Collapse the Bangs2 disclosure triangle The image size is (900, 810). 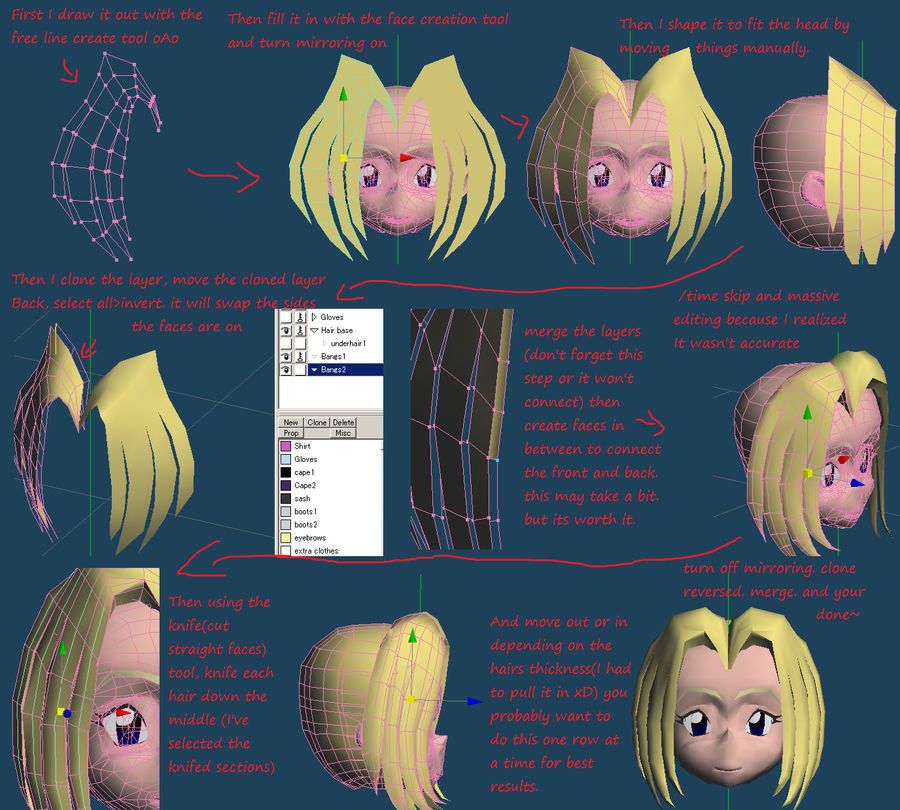click(314, 369)
